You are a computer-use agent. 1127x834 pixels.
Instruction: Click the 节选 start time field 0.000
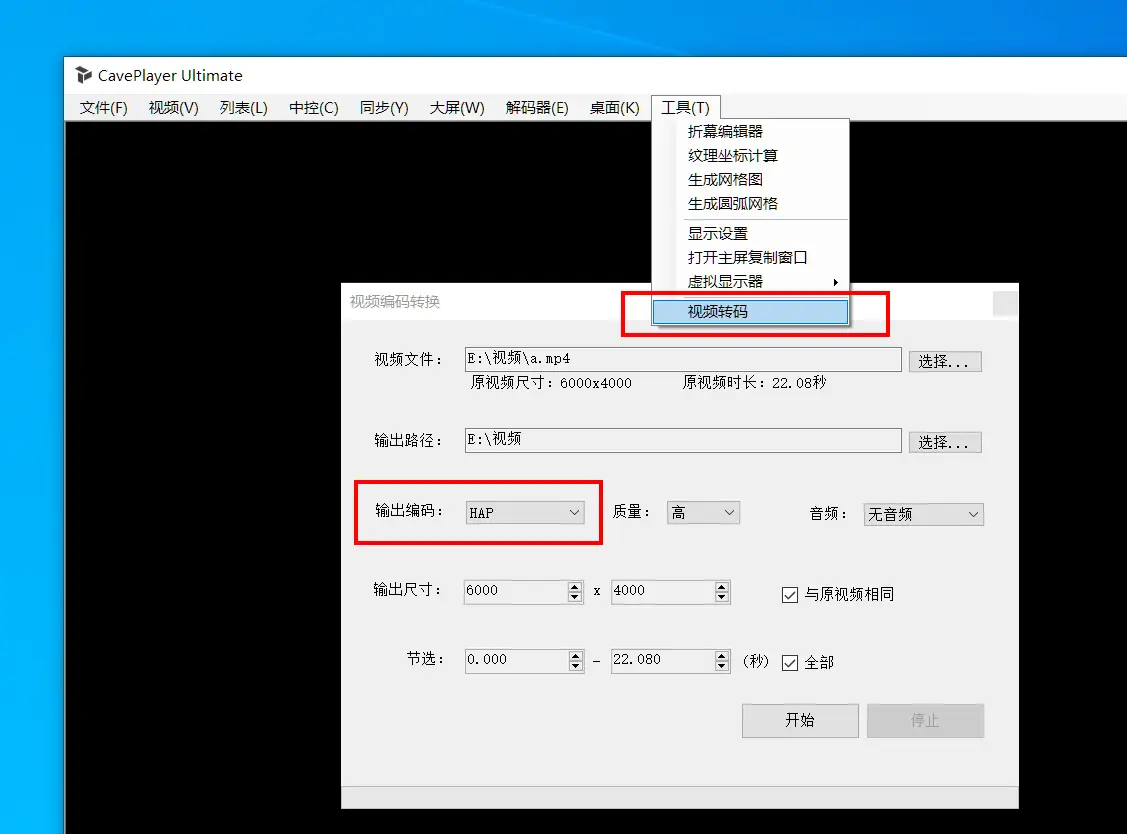pos(516,660)
